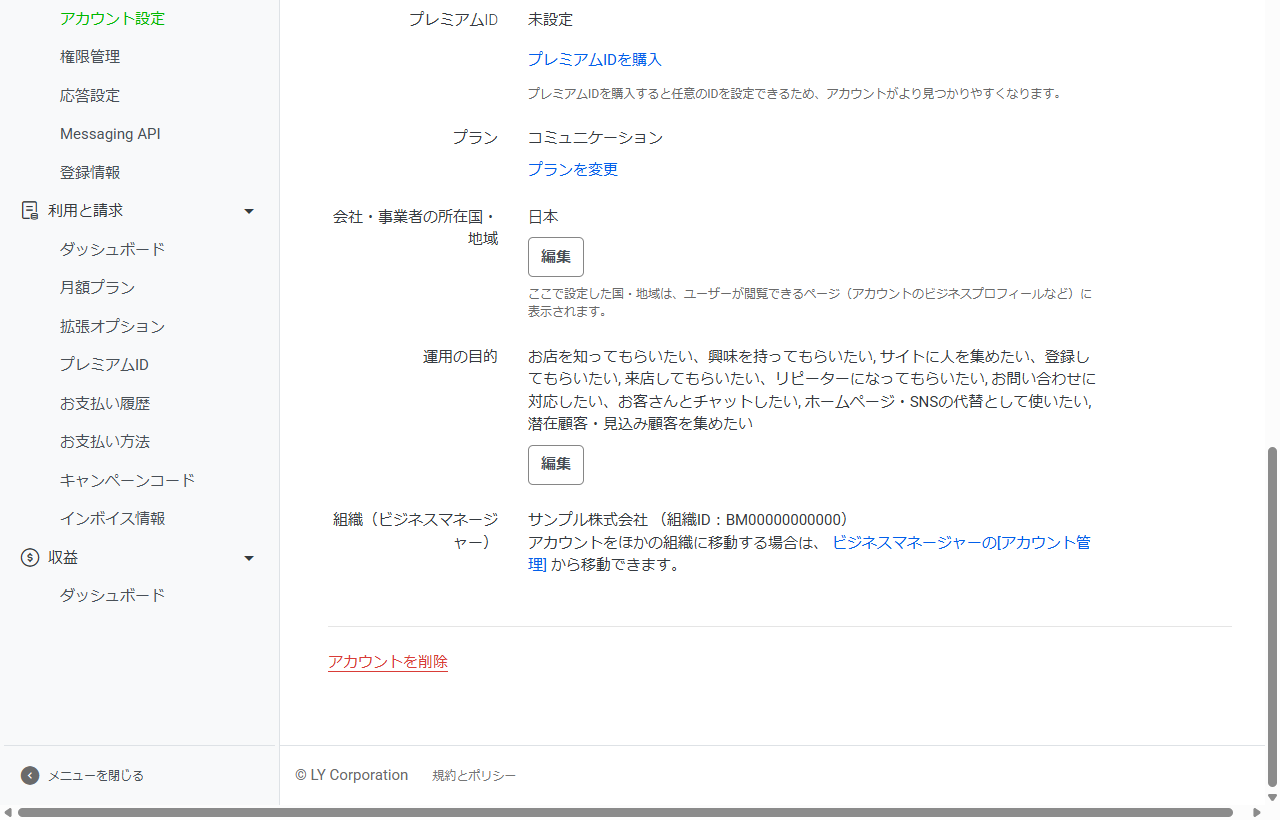This screenshot has width=1280, height=820.
Task: Open ビジネスマネージャーの[アカウント管理] link
Action: [961, 542]
